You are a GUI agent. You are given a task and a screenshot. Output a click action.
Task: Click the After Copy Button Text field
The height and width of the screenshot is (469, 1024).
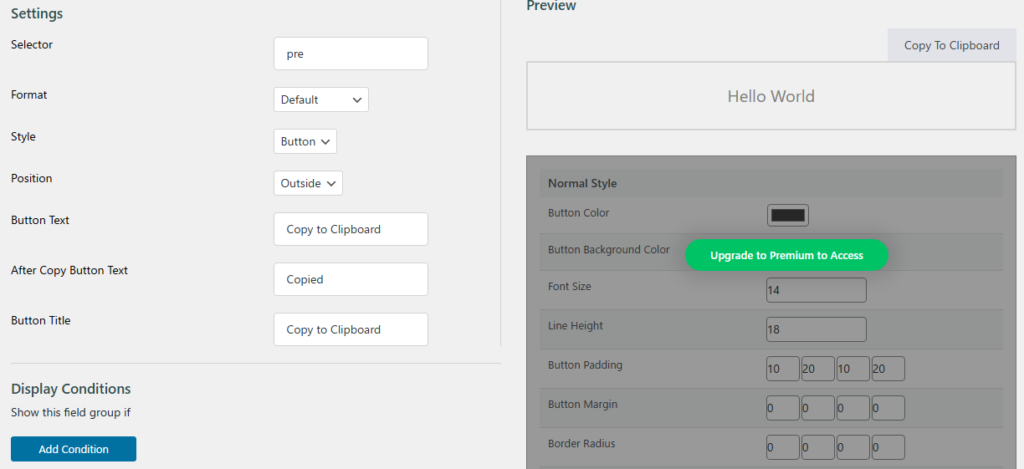coord(351,280)
